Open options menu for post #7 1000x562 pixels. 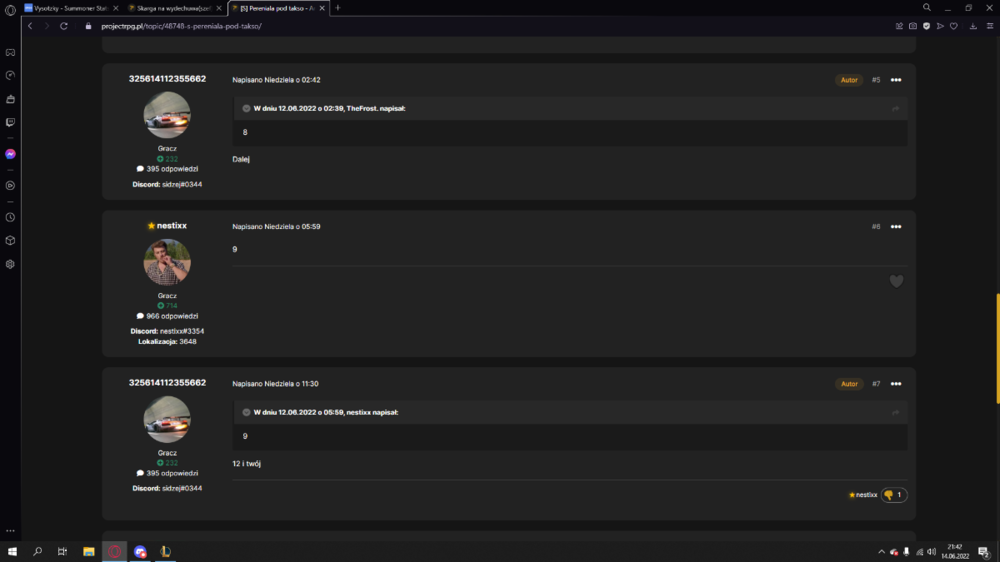[896, 384]
